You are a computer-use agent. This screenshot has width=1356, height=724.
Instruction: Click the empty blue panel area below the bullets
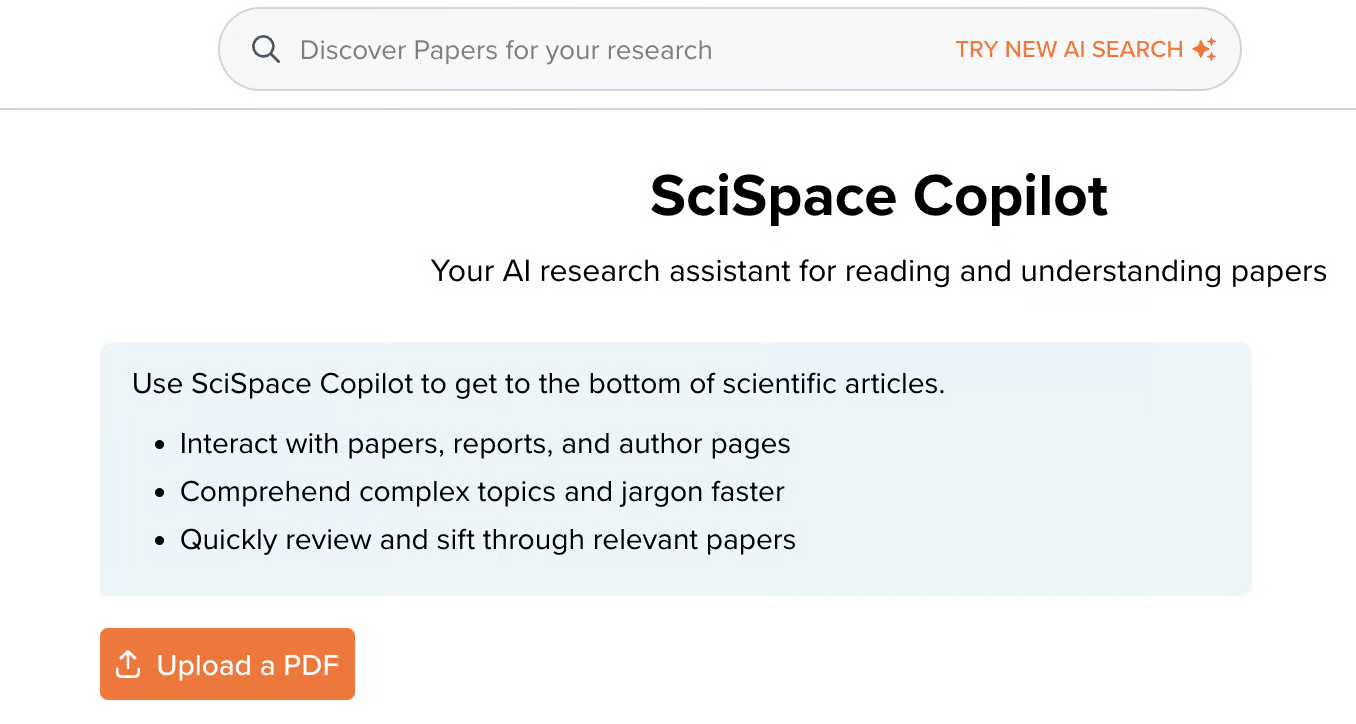pos(675,576)
